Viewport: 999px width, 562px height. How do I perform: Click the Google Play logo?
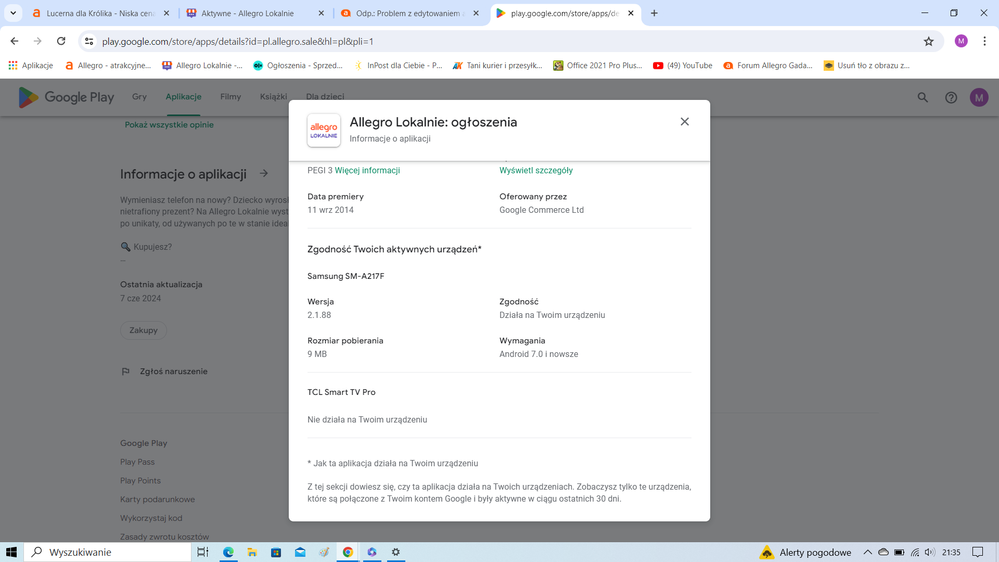(66, 97)
